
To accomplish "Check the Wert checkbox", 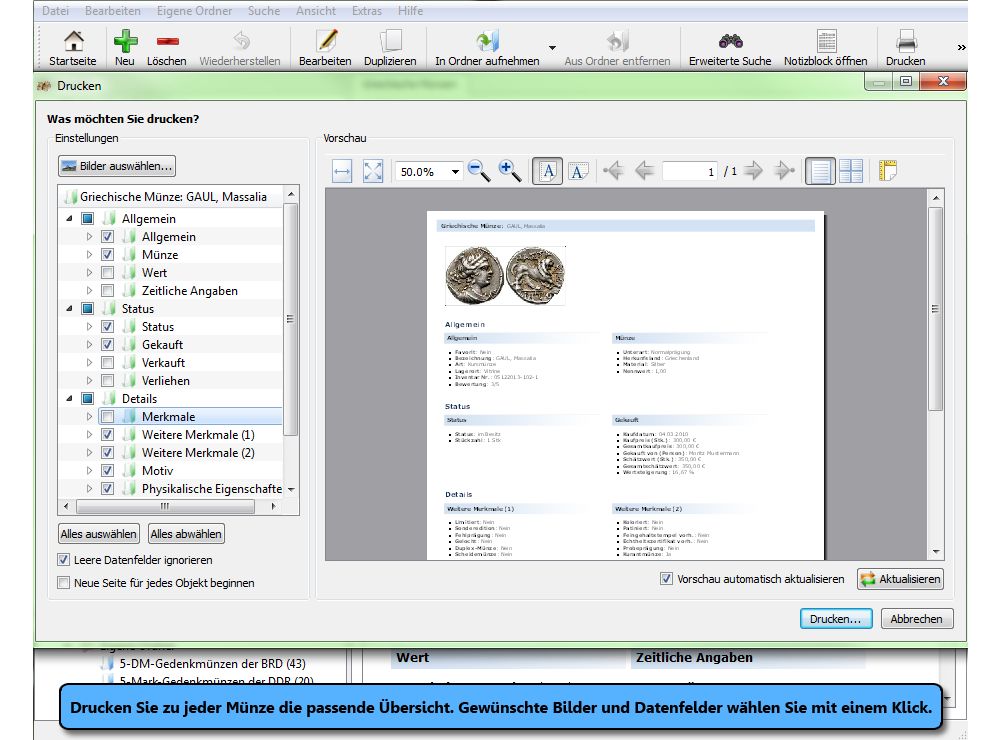I will 108,273.
